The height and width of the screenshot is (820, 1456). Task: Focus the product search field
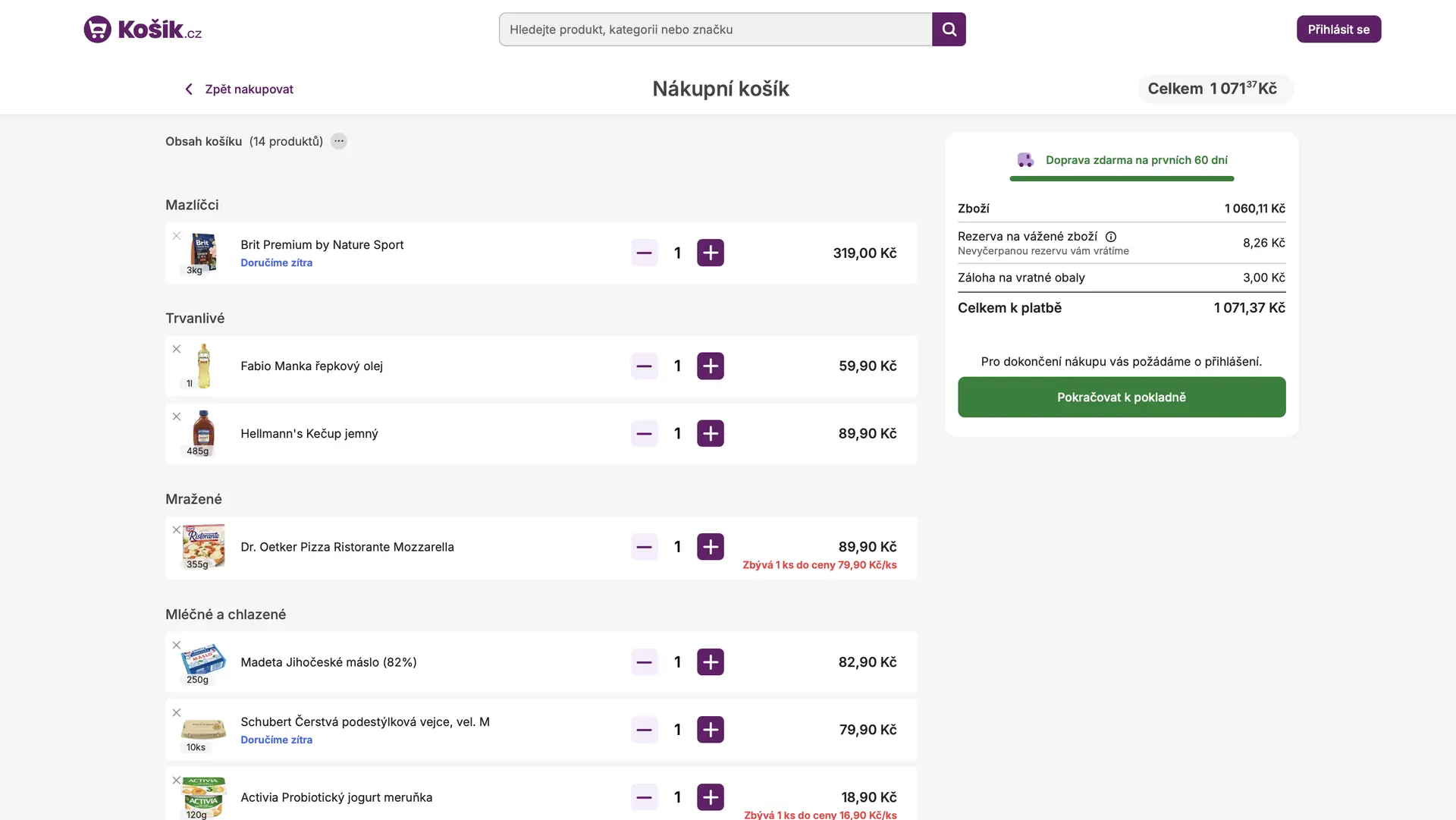tap(715, 29)
